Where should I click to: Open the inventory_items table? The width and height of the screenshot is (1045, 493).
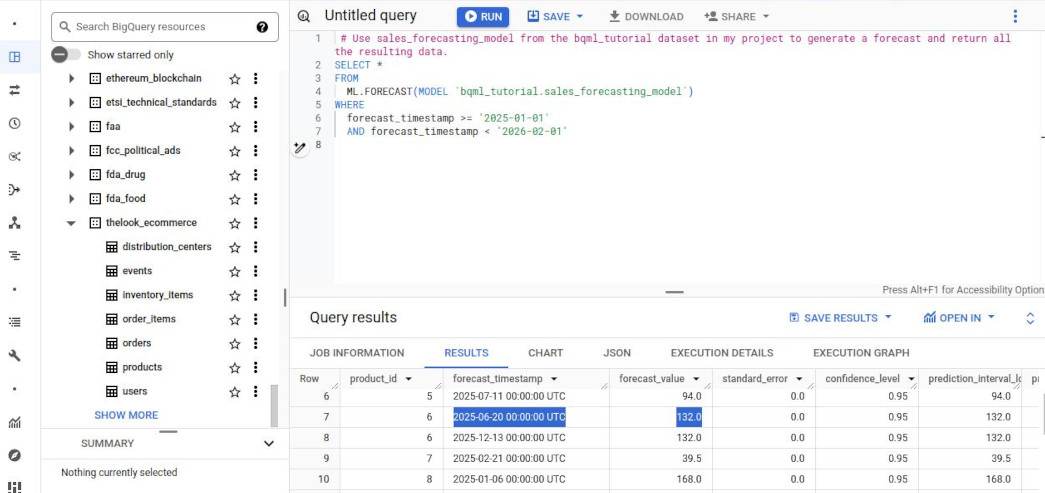pos(157,295)
